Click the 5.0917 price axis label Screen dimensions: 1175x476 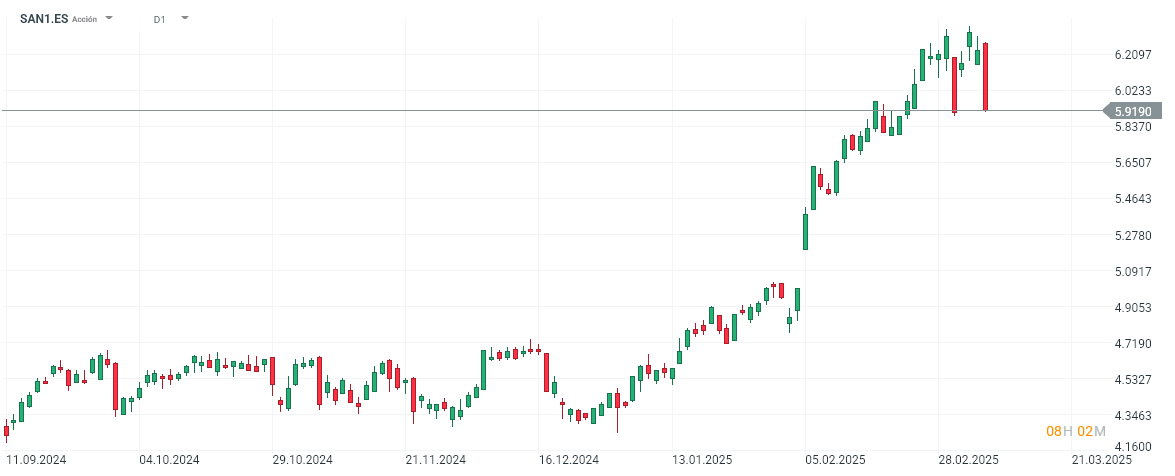point(1132,271)
